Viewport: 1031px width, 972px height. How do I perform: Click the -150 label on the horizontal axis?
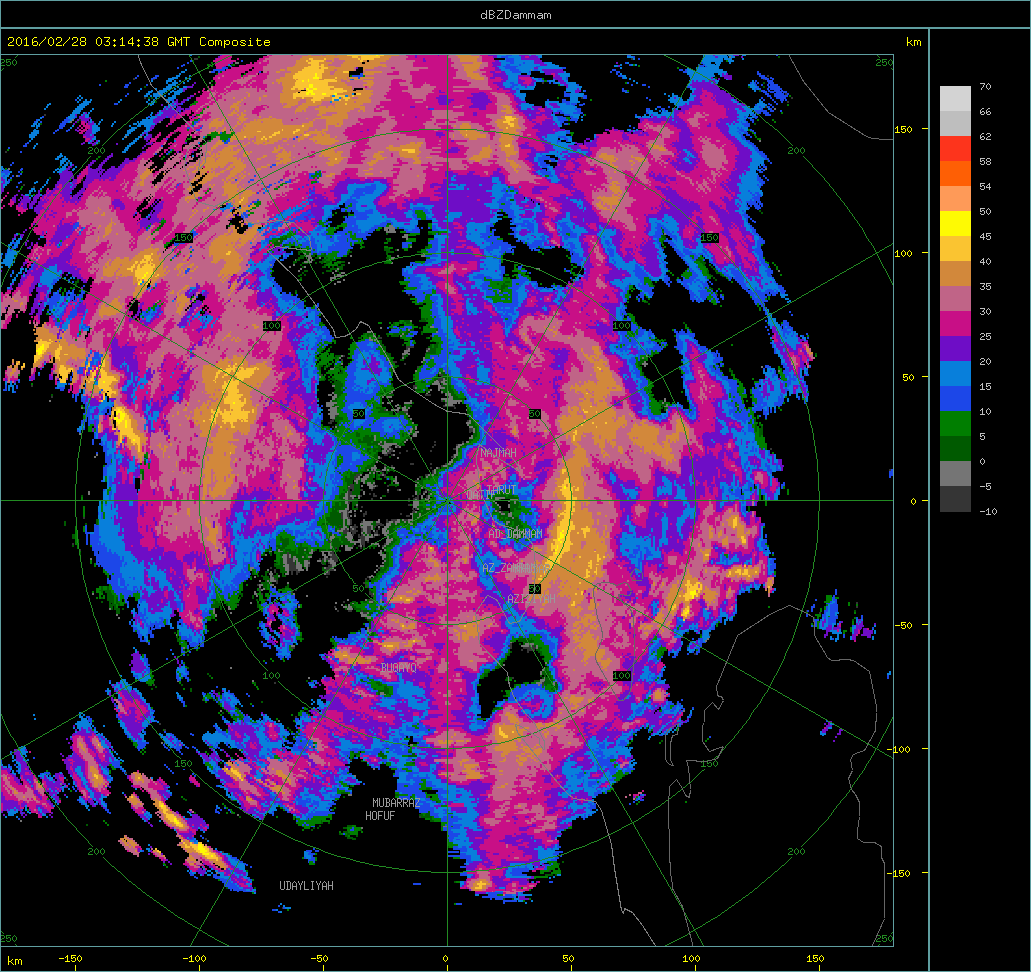coord(70,958)
